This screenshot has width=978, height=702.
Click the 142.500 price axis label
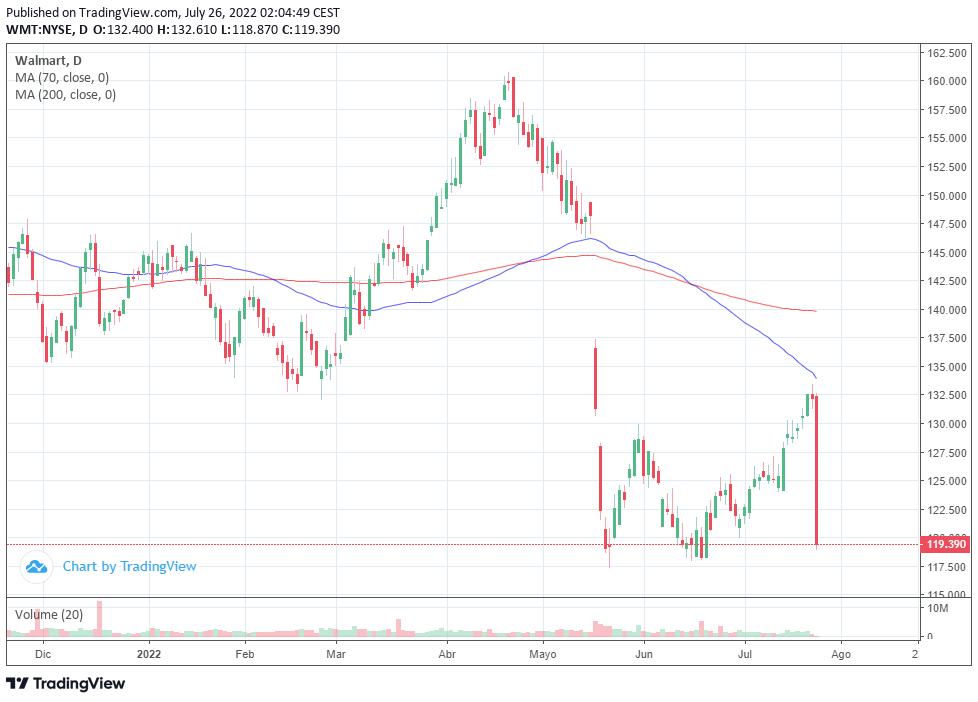pos(947,281)
